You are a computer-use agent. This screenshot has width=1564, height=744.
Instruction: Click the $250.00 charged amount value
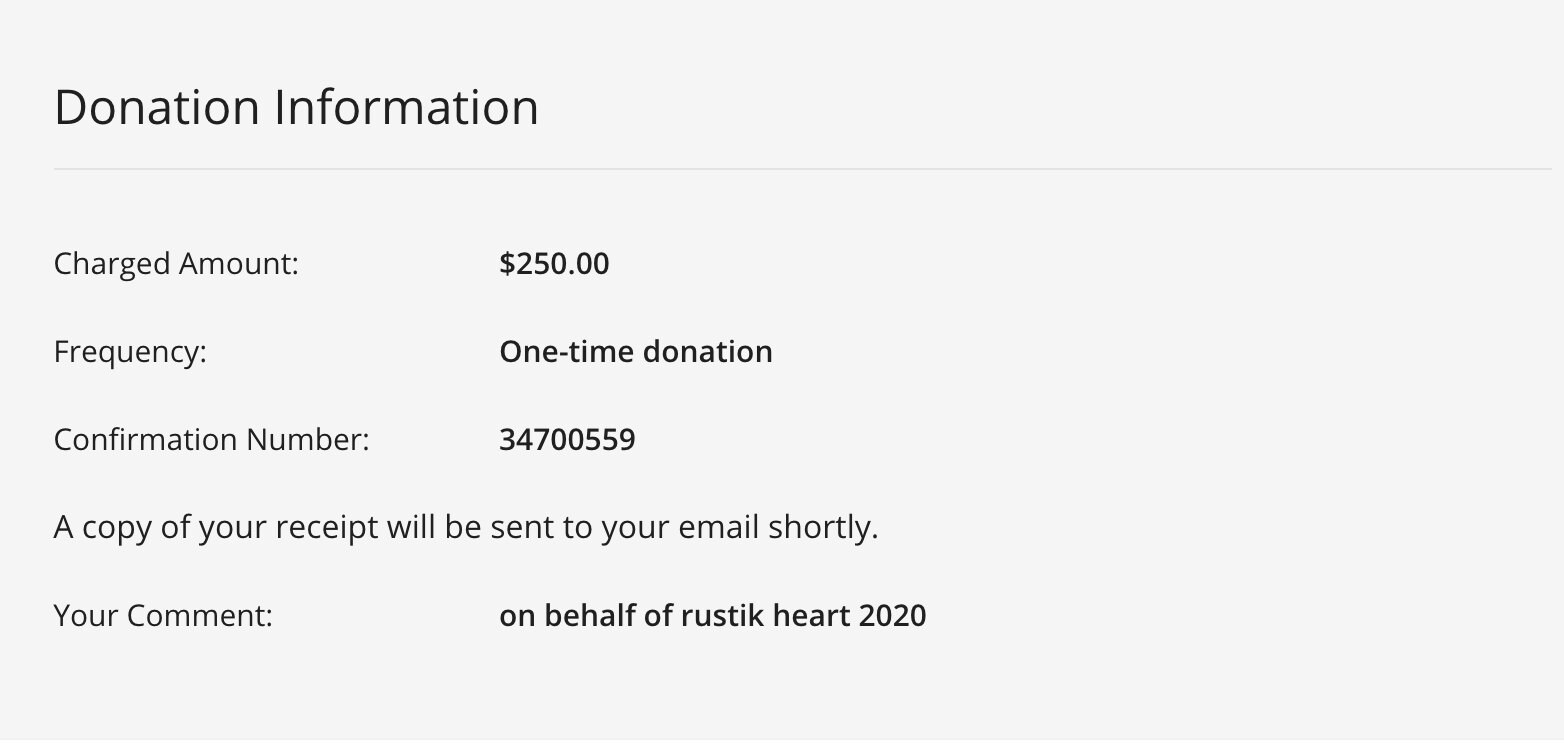554,264
